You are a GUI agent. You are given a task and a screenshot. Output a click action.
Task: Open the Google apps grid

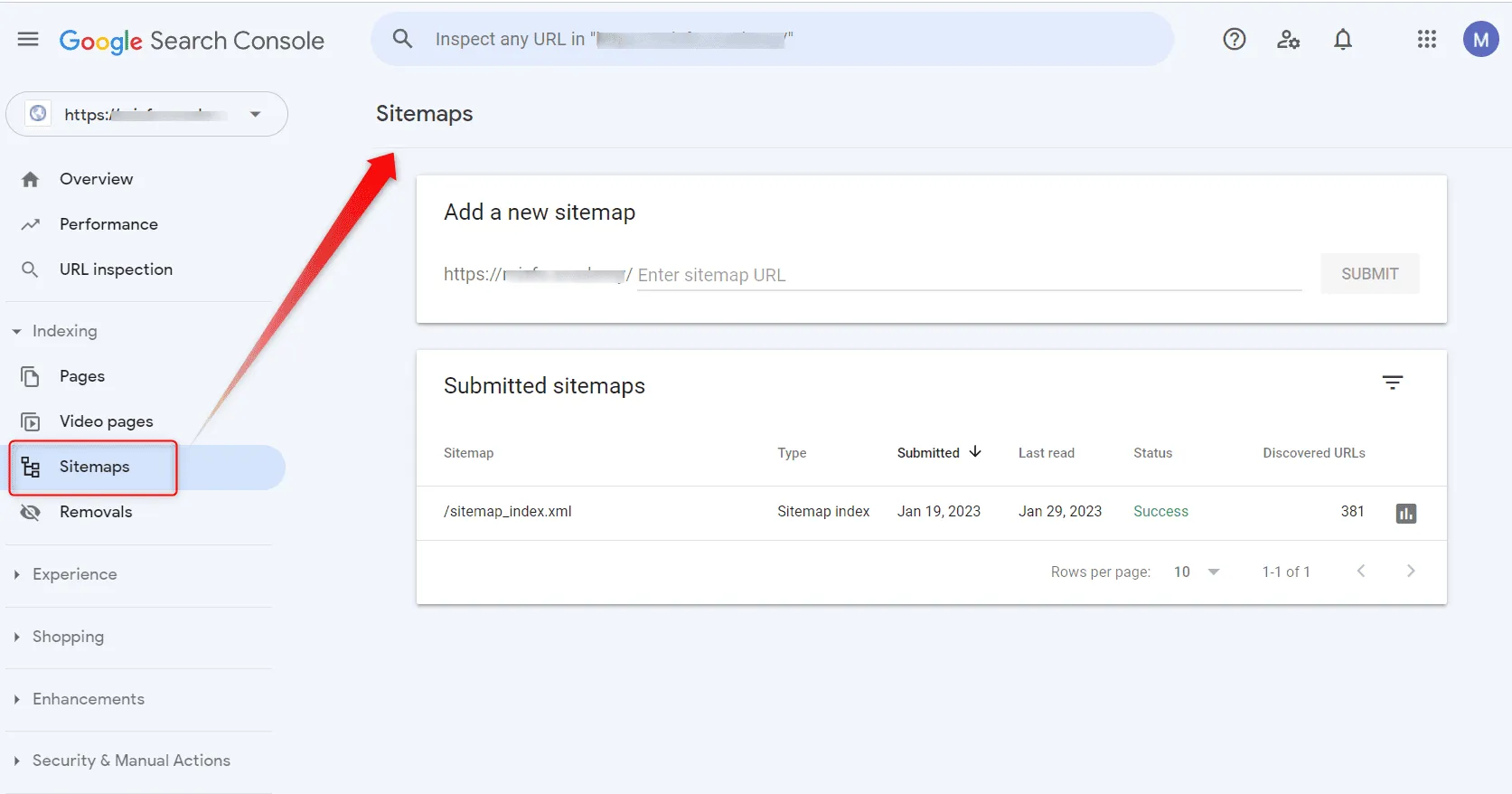(1427, 39)
